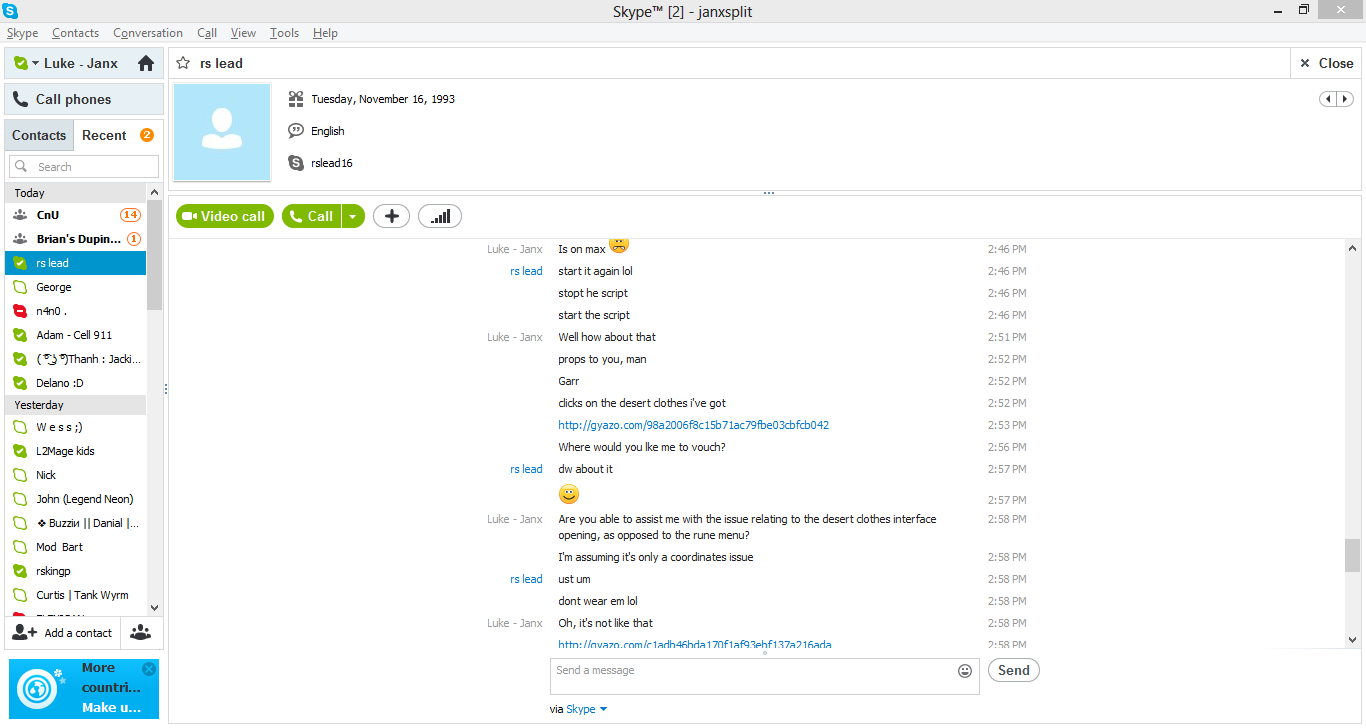This screenshot has width=1366, height=728.
Task: Click rs lead profile avatar
Action: (x=222, y=132)
